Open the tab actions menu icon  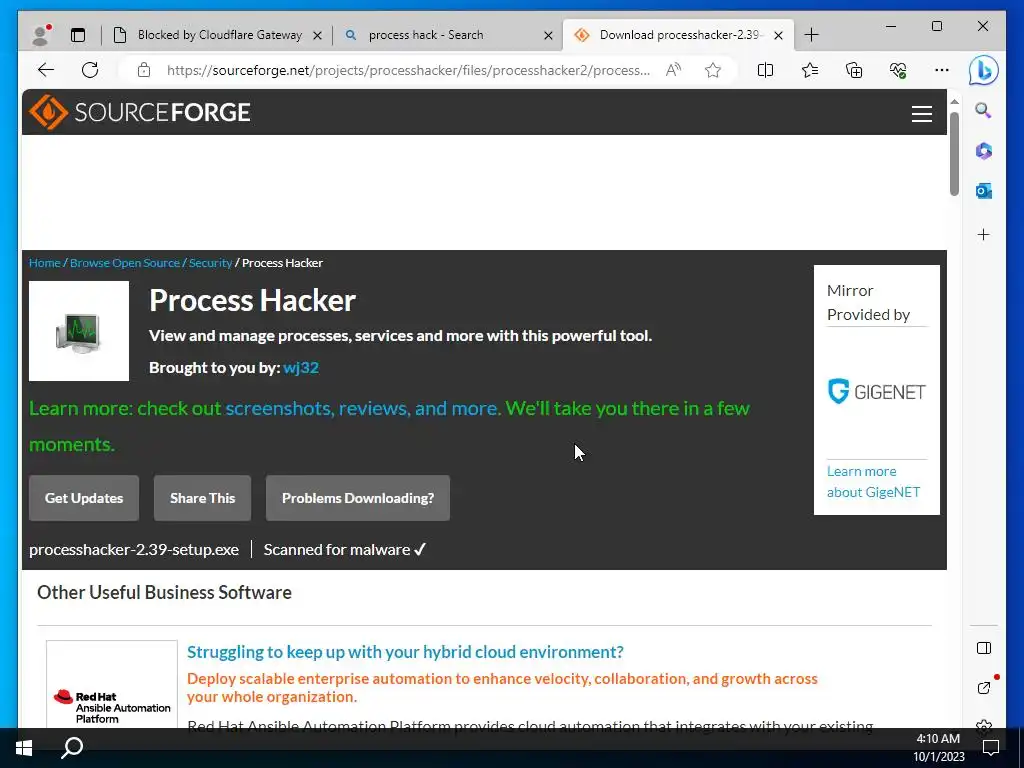[x=78, y=35]
